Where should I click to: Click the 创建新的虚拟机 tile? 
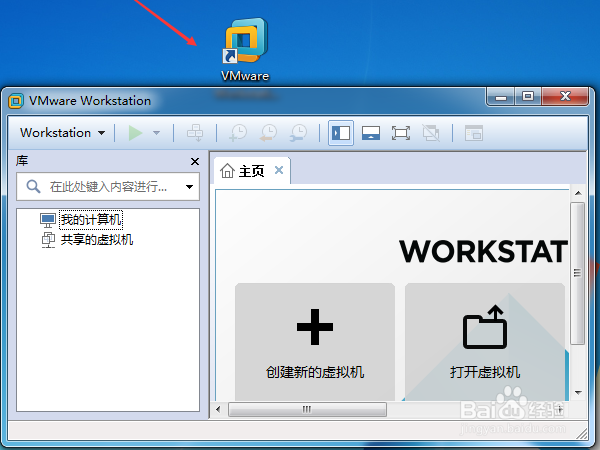pyautogui.click(x=315, y=342)
